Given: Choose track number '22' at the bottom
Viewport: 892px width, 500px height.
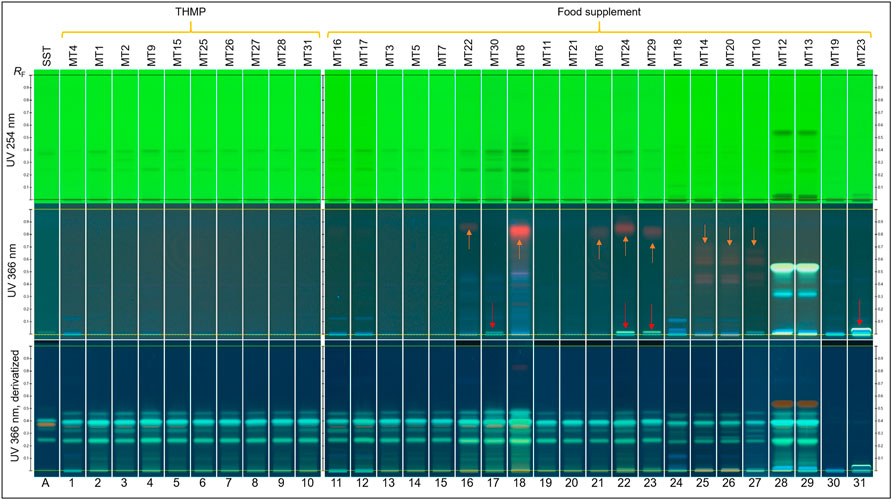Looking at the screenshot, I should tap(625, 484).
